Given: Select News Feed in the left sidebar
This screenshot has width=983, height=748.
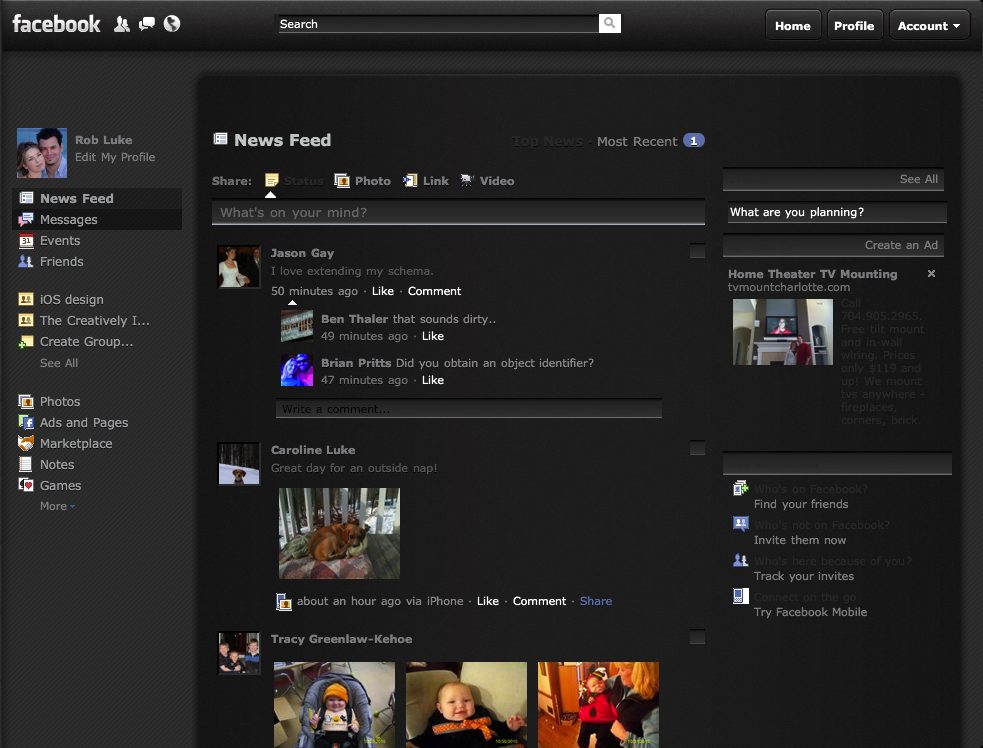Looking at the screenshot, I should point(97,198).
